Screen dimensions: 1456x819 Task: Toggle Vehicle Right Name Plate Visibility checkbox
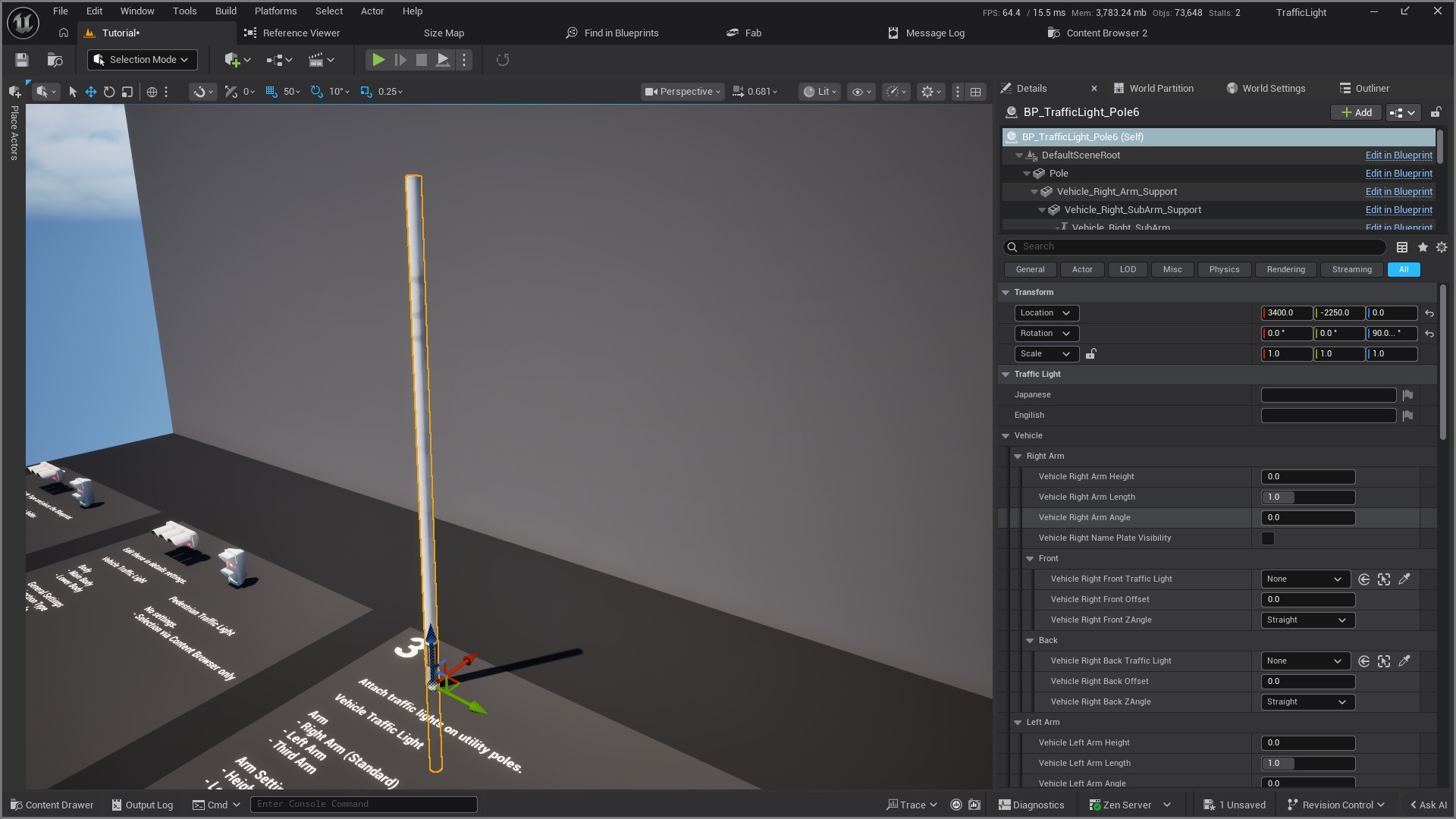click(x=1268, y=538)
